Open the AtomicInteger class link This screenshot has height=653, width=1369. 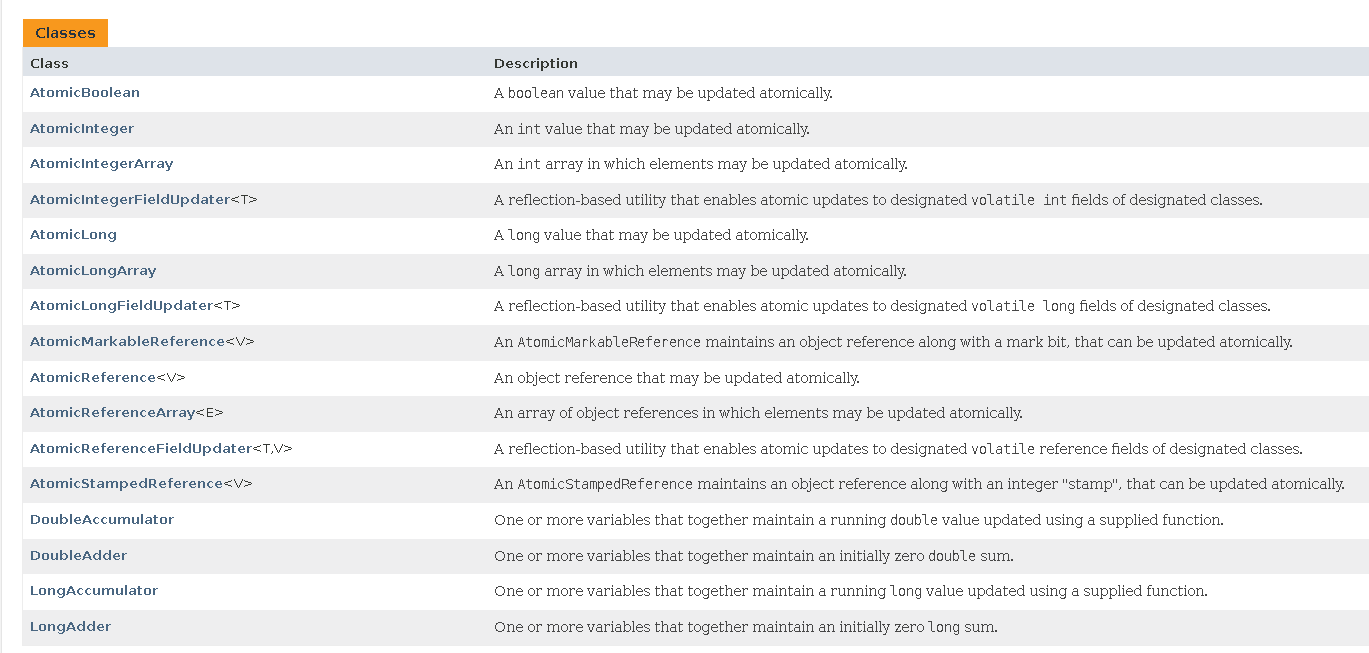click(x=82, y=128)
